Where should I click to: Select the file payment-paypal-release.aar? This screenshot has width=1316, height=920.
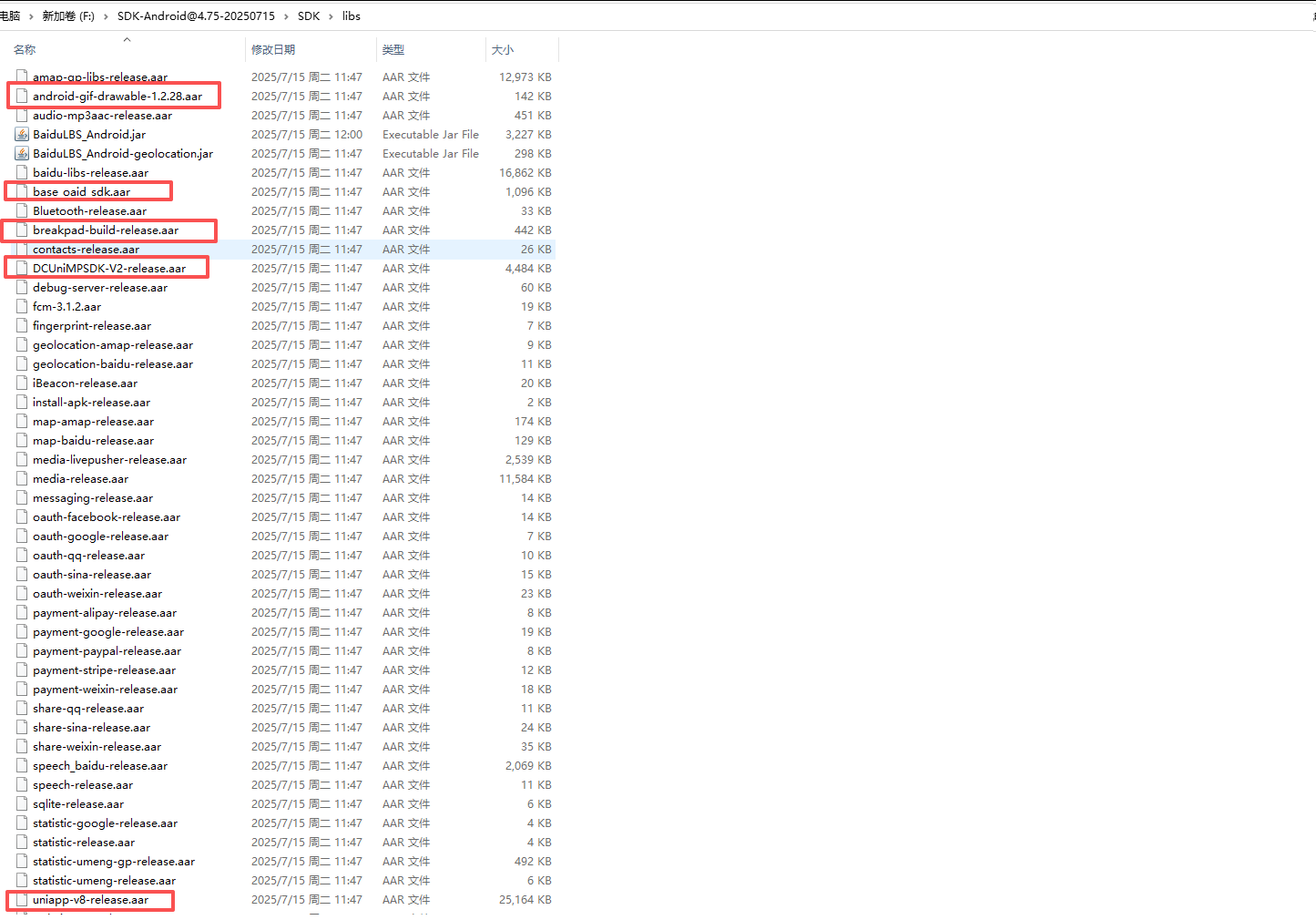[107, 651]
